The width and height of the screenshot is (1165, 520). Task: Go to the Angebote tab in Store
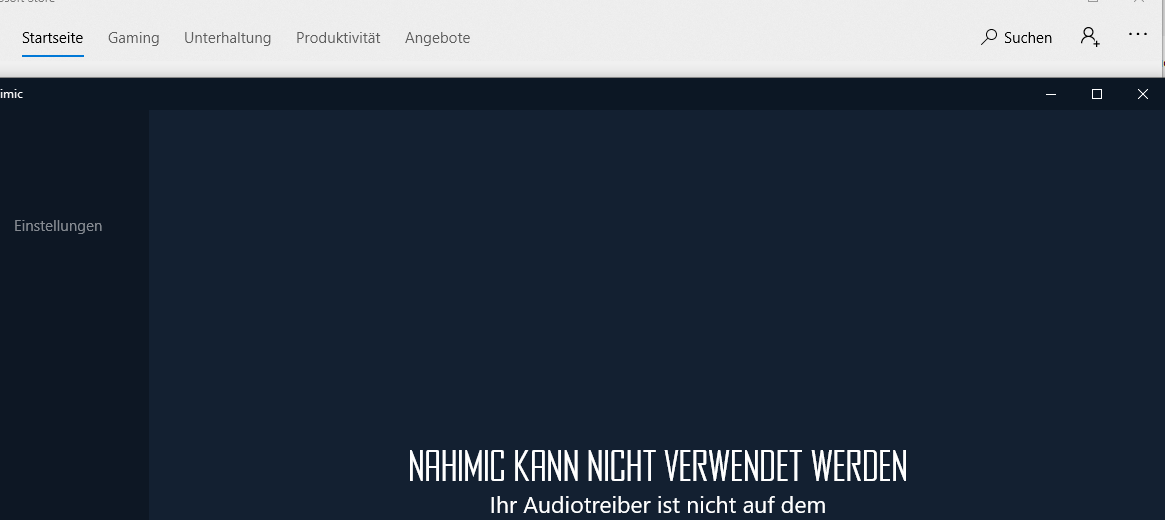point(438,38)
